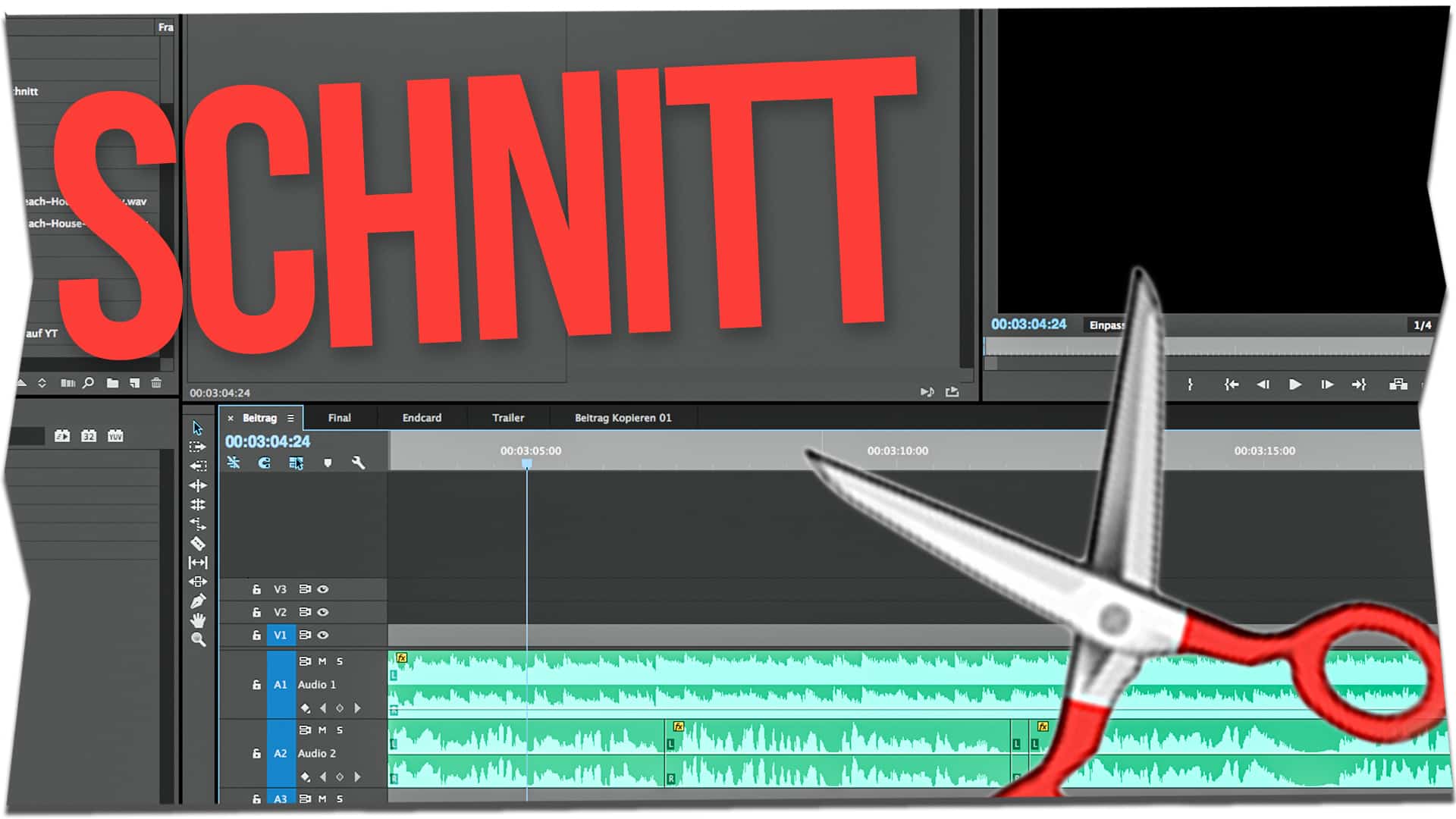The image size is (1456, 819).
Task: Switch to the Trailer sequence tab
Action: coord(508,418)
